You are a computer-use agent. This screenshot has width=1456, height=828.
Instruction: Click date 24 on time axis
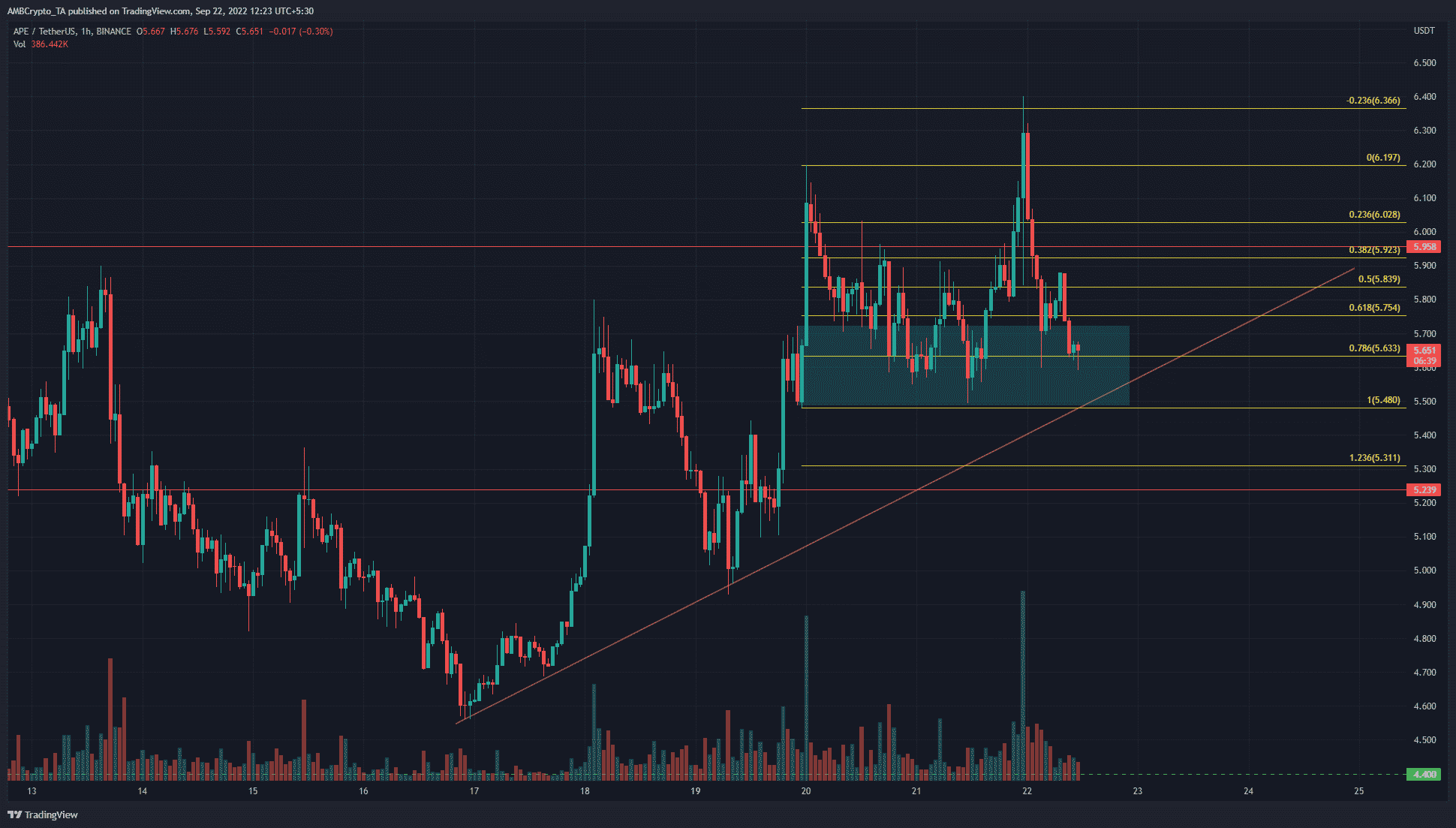1249,791
